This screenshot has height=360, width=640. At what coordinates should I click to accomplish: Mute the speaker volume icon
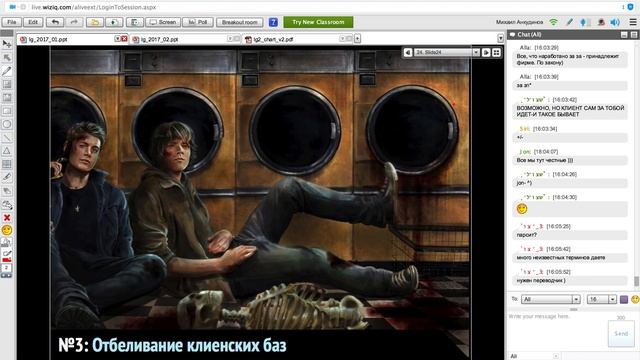(x=615, y=22)
